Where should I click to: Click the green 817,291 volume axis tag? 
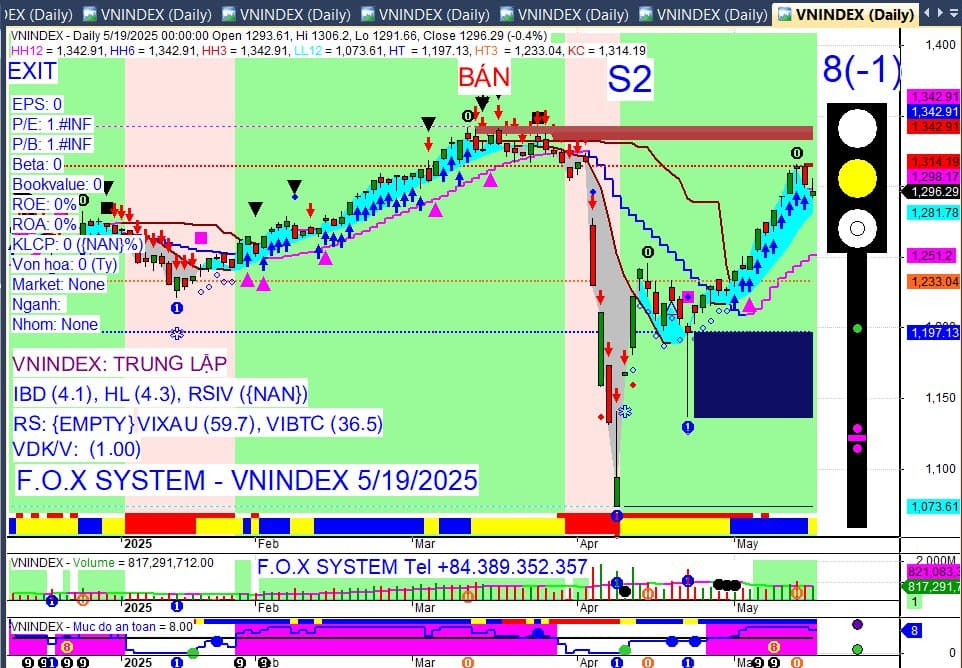[933, 586]
